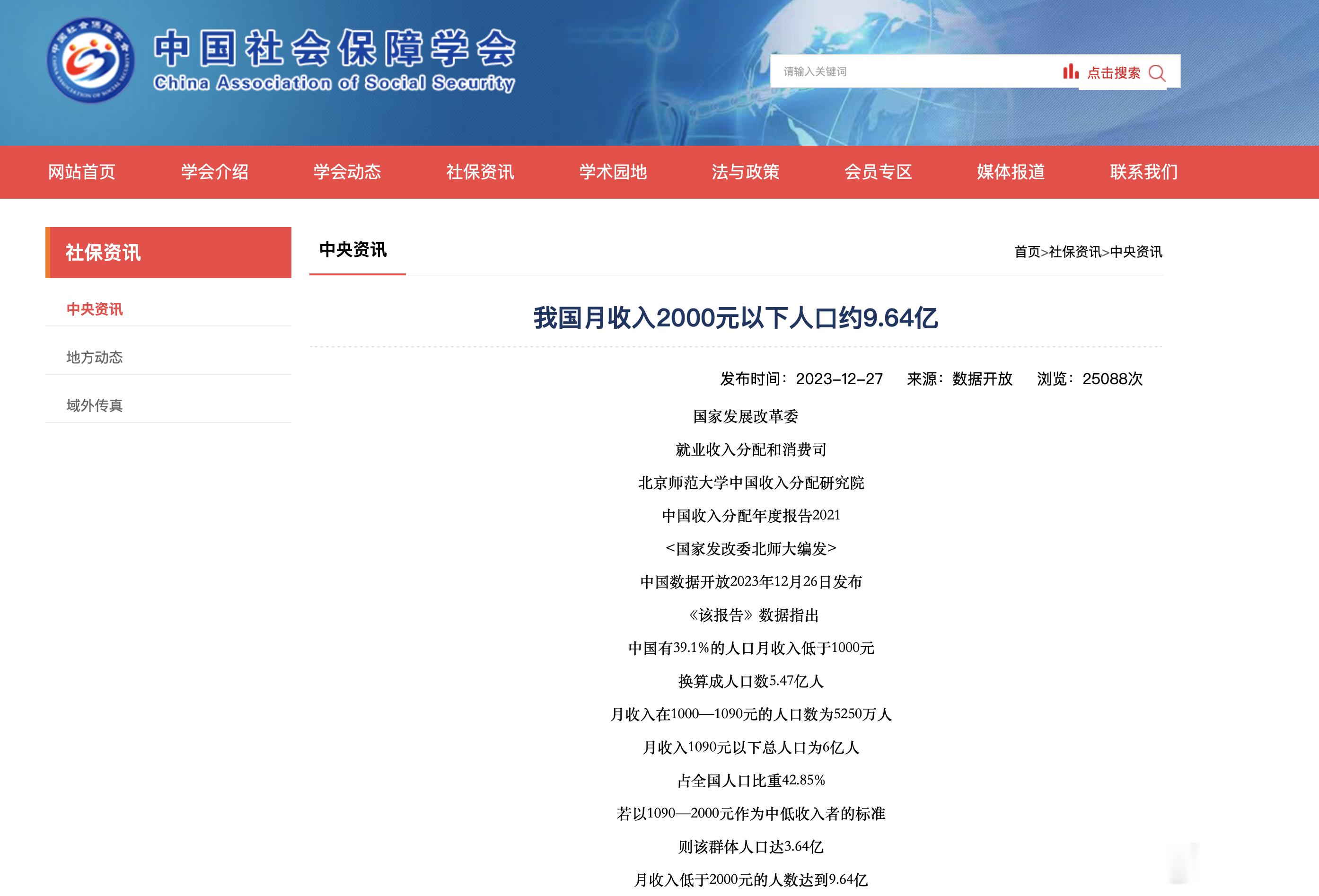
Task: Click the 中央资讯 tab above the article
Action: (353, 250)
